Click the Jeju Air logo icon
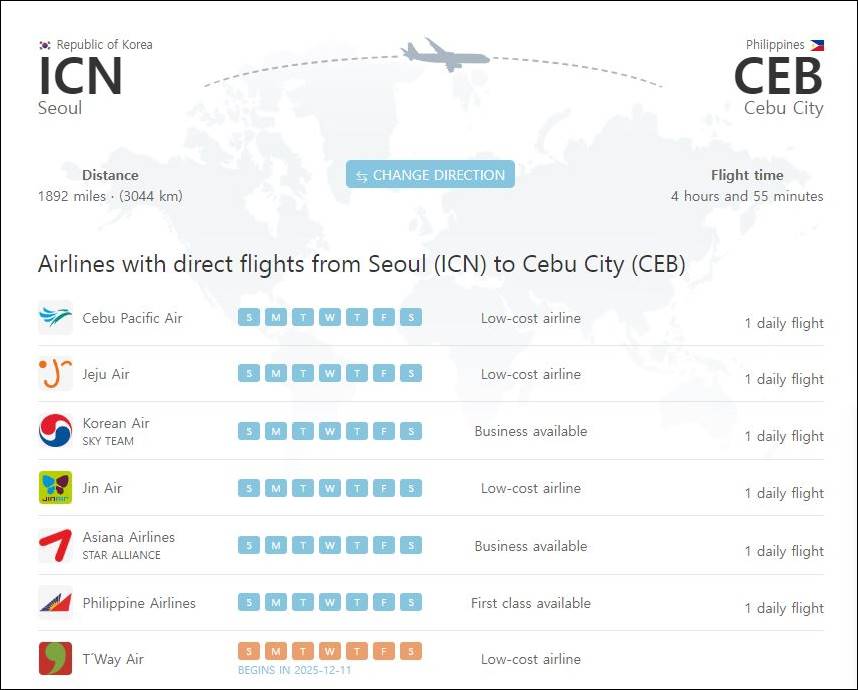Viewport: 858px width, 690px height. click(55, 374)
